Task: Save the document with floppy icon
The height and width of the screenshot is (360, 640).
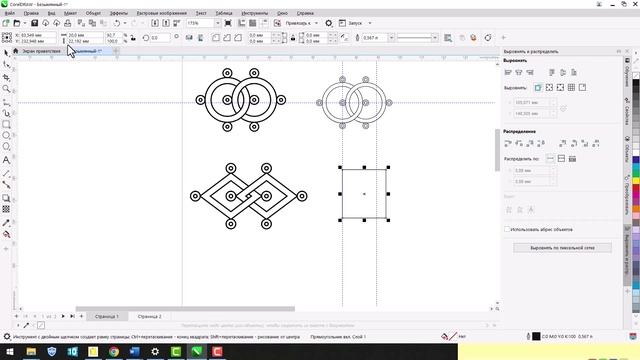Action: pos(34,23)
